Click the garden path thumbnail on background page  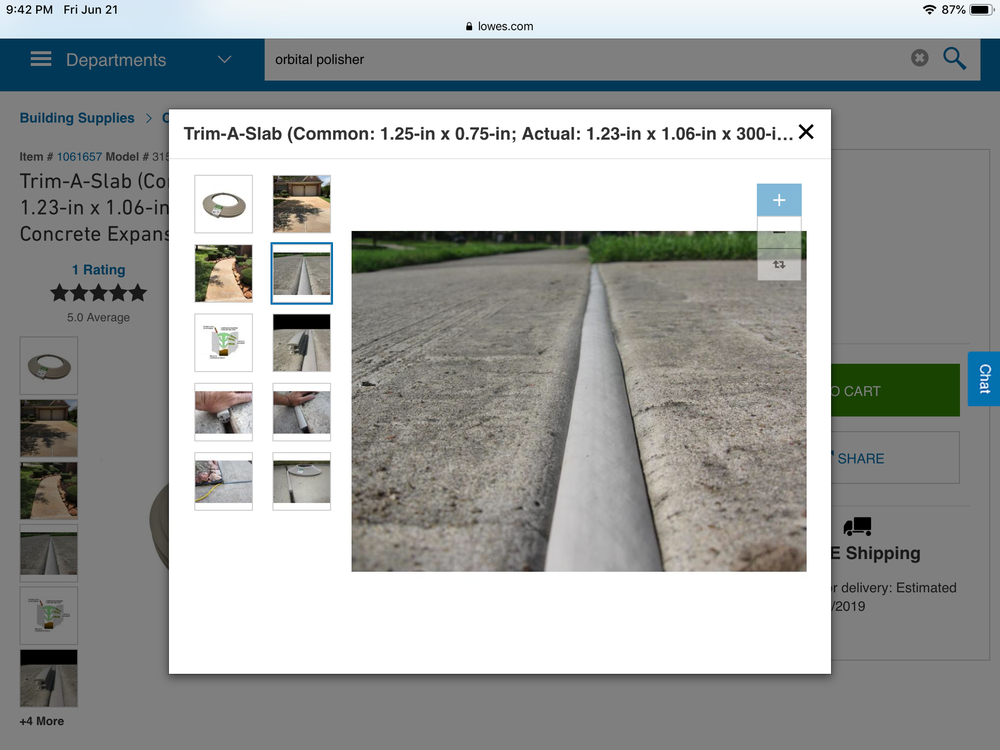point(48,490)
